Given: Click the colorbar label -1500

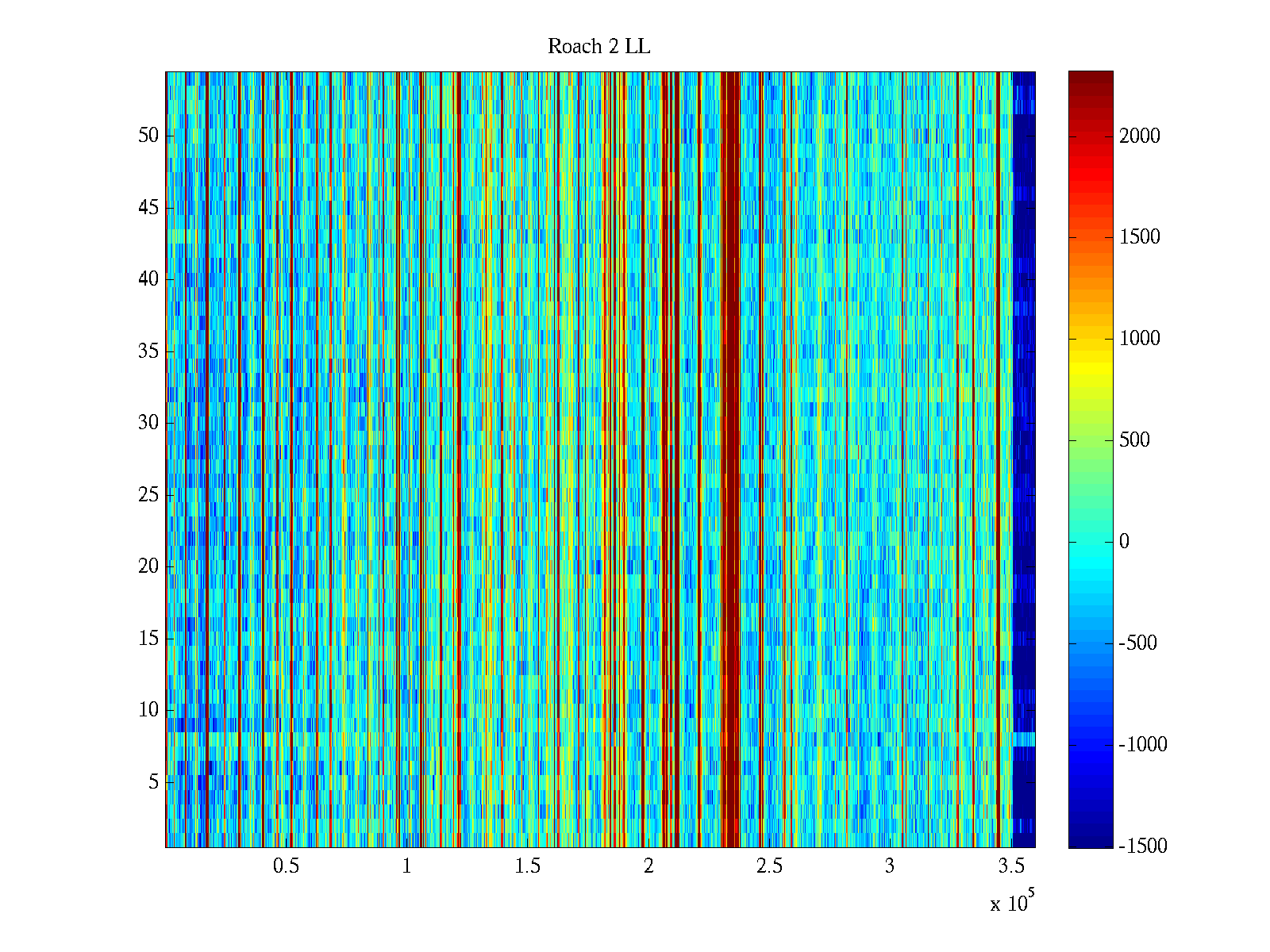Looking at the screenshot, I should pyautogui.click(x=1143, y=846).
